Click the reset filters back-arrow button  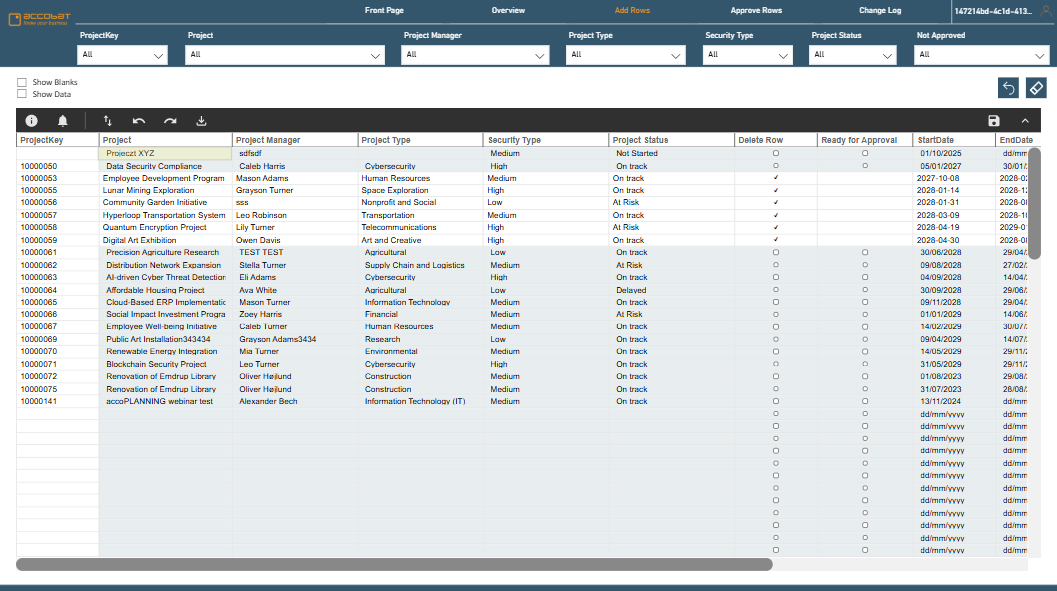pyautogui.click(x=1008, y=88)
